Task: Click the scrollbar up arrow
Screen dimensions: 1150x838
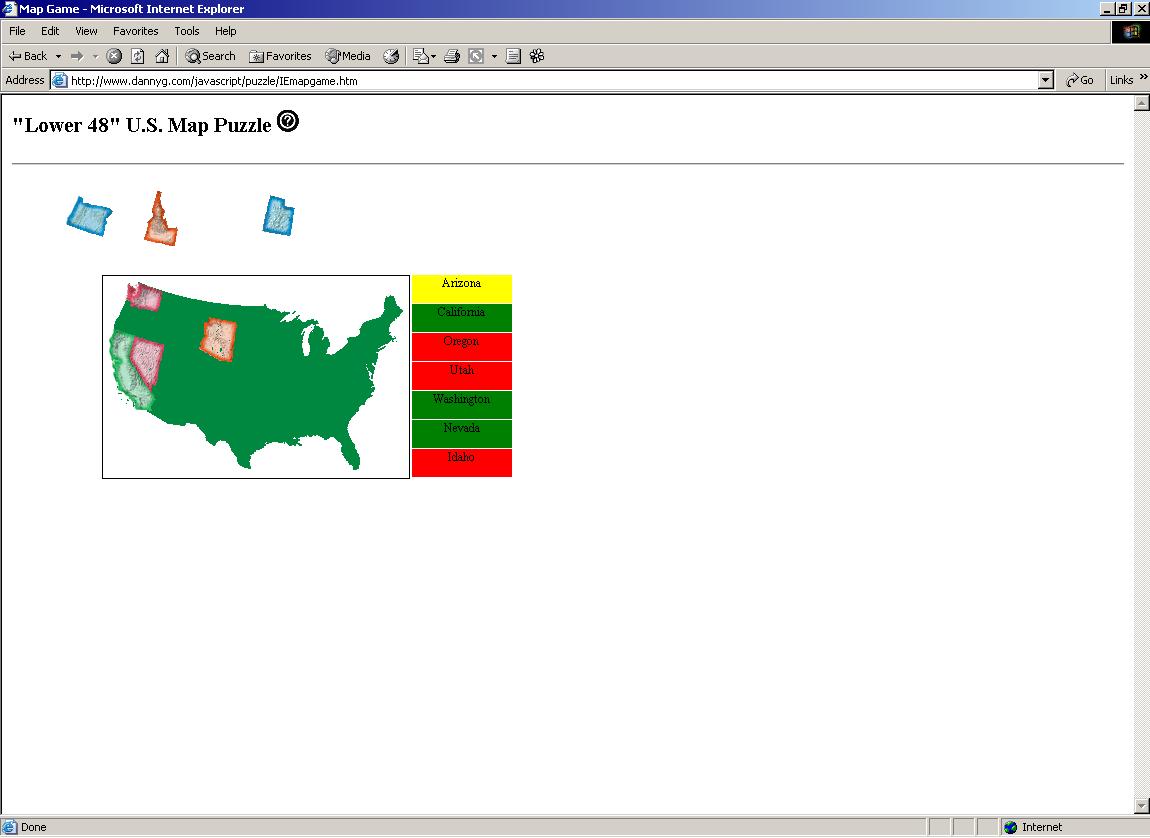Action: (x=1141, y=103)
